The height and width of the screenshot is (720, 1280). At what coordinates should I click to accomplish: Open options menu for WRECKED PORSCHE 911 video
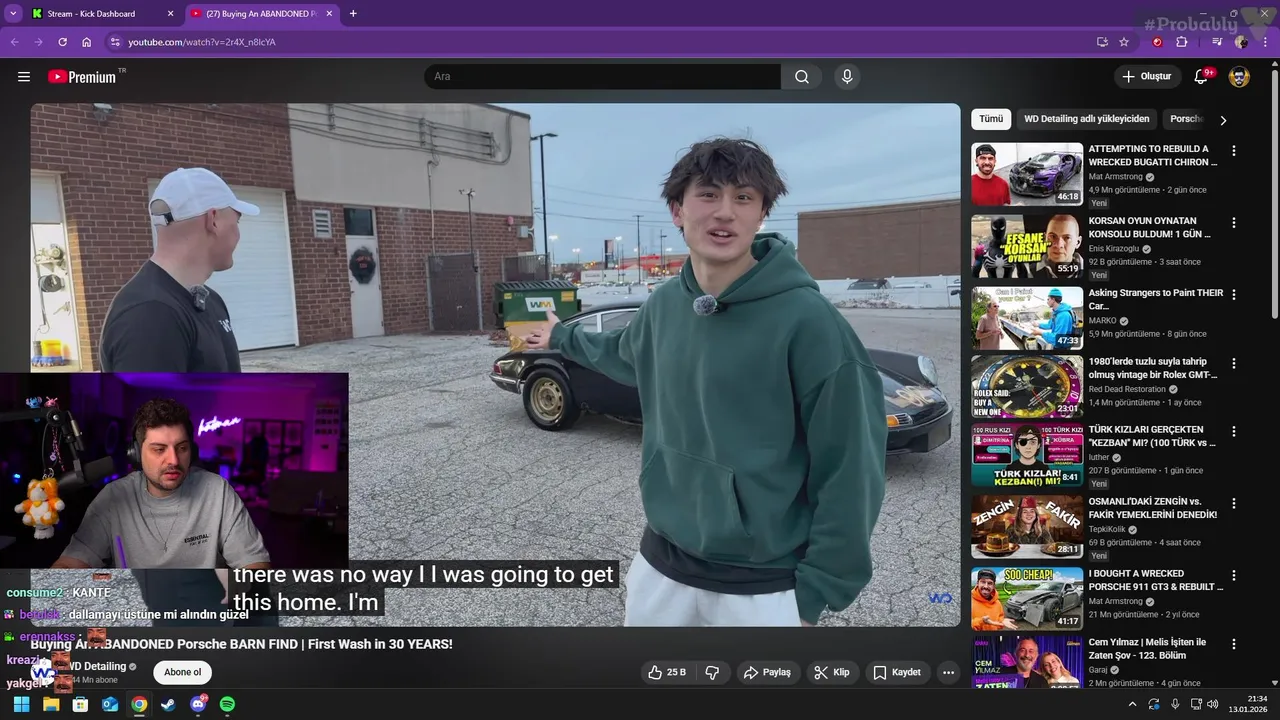click(x=1234, y=576)
